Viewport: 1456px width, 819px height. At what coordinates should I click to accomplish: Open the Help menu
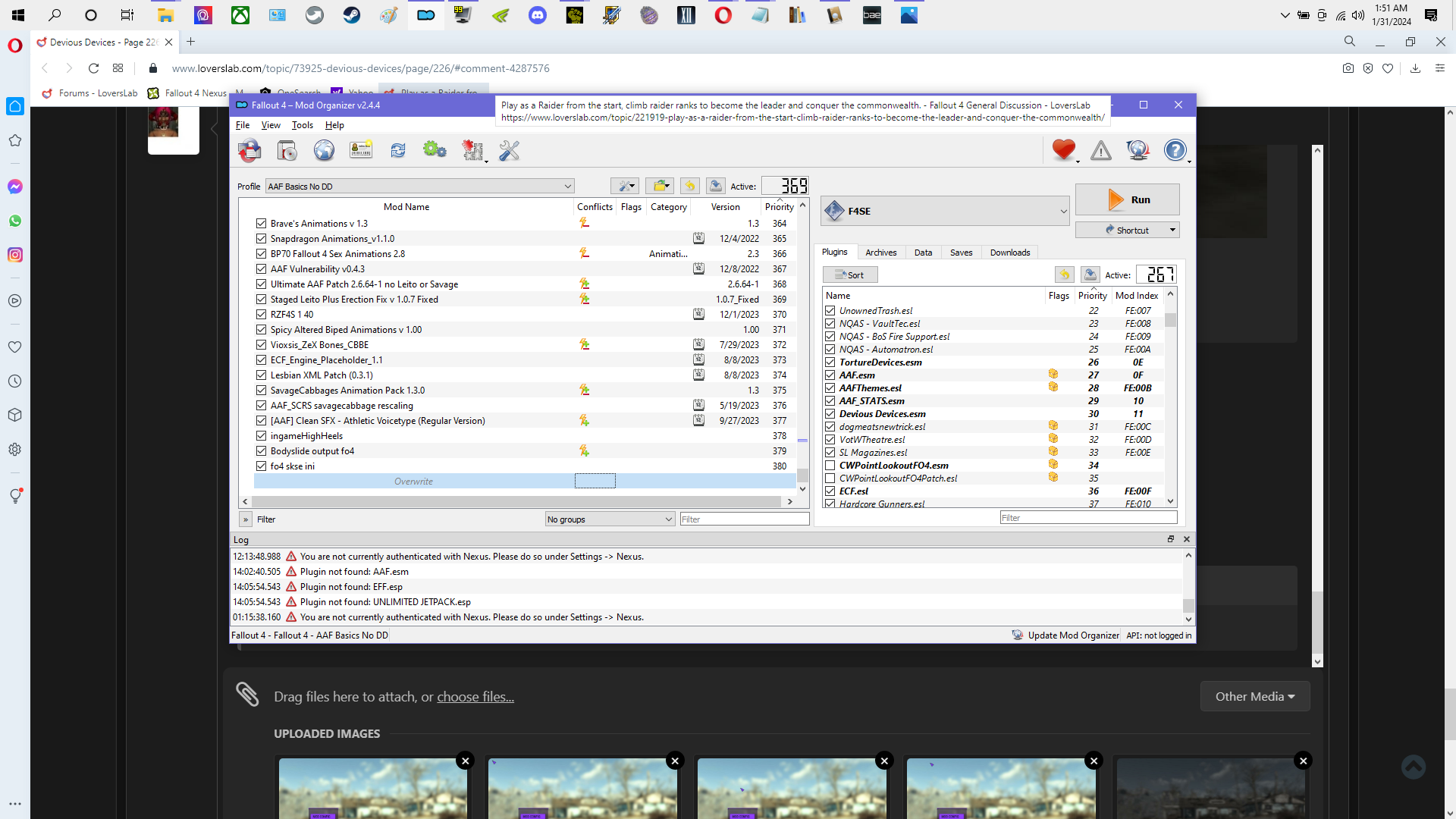tap(334, 125)
